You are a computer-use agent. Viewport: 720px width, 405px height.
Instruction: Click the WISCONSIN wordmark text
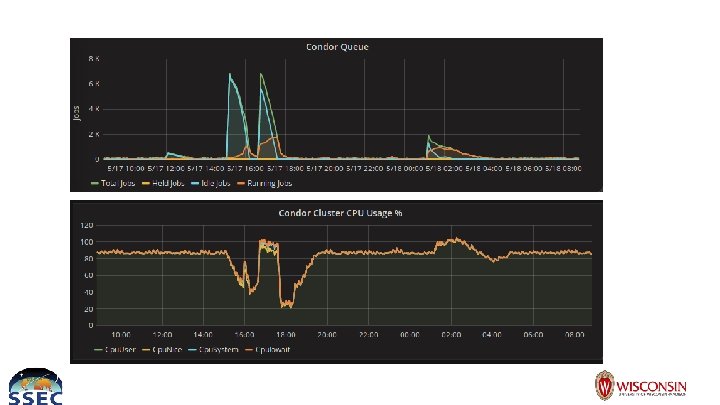click(x=651, y=386)
